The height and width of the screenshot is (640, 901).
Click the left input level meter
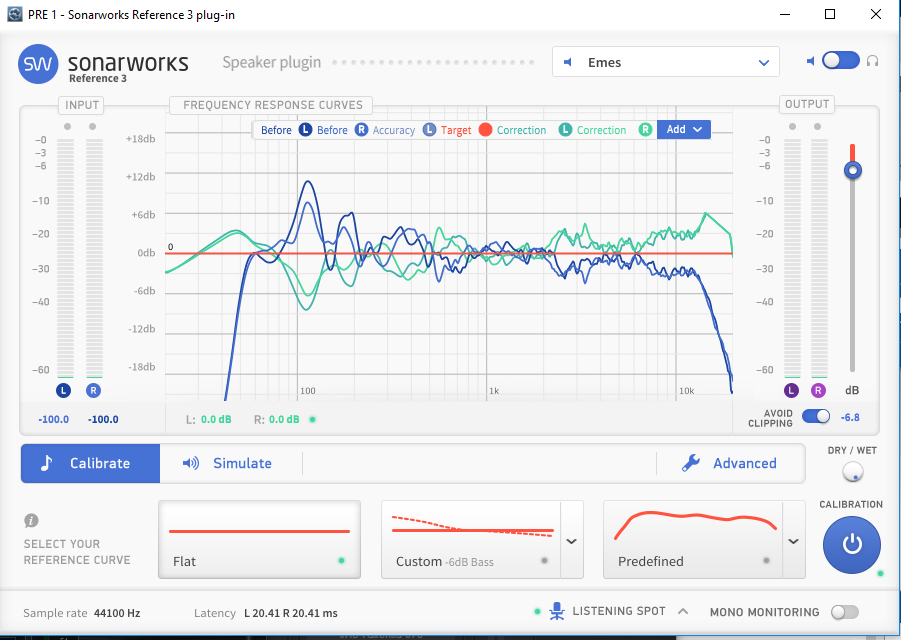65,258
